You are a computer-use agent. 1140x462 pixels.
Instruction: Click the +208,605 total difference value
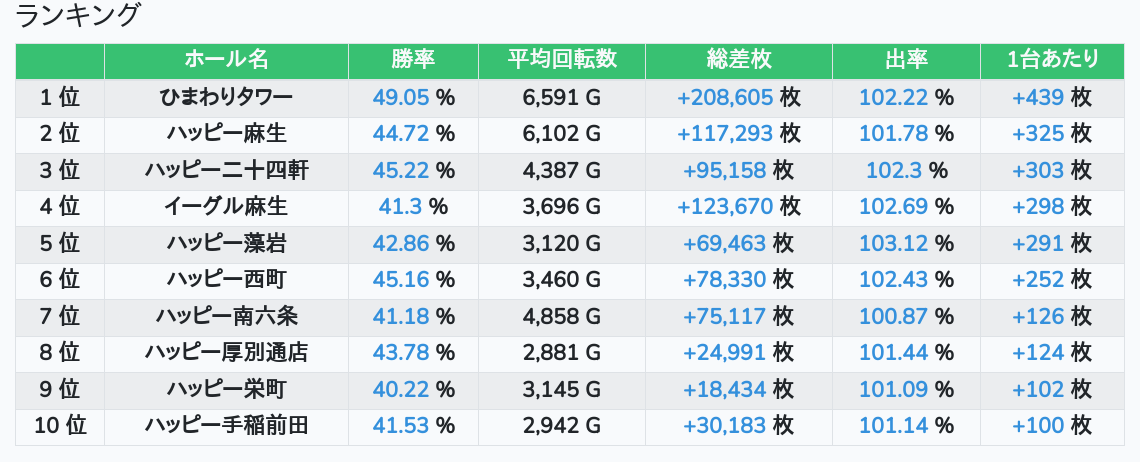click(725, 97)
